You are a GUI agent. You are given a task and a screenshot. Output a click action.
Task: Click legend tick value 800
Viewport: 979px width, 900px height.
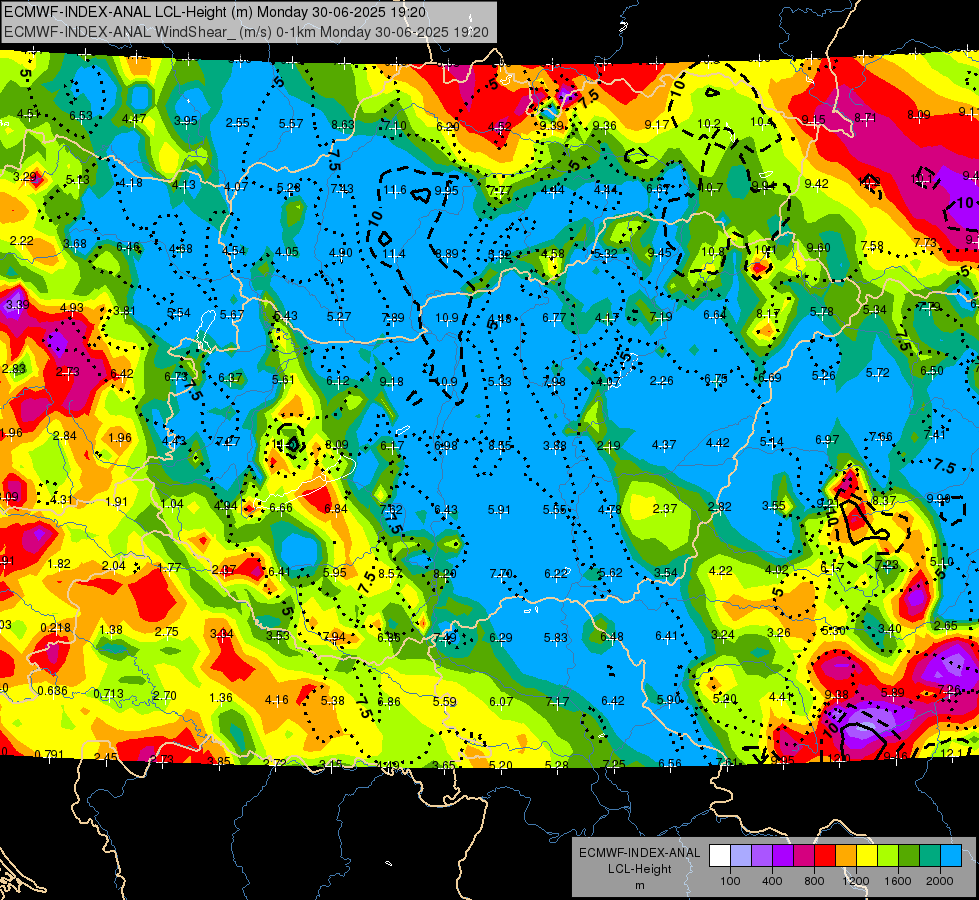click(814, 881)
